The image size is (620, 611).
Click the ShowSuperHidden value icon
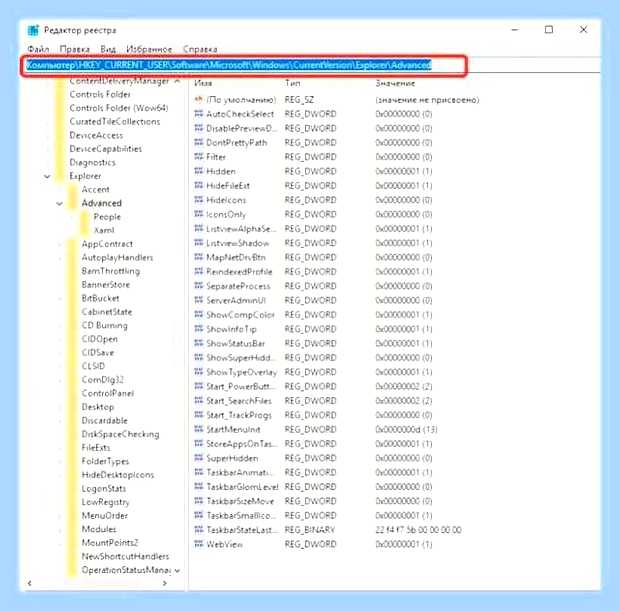click(199, 357)
